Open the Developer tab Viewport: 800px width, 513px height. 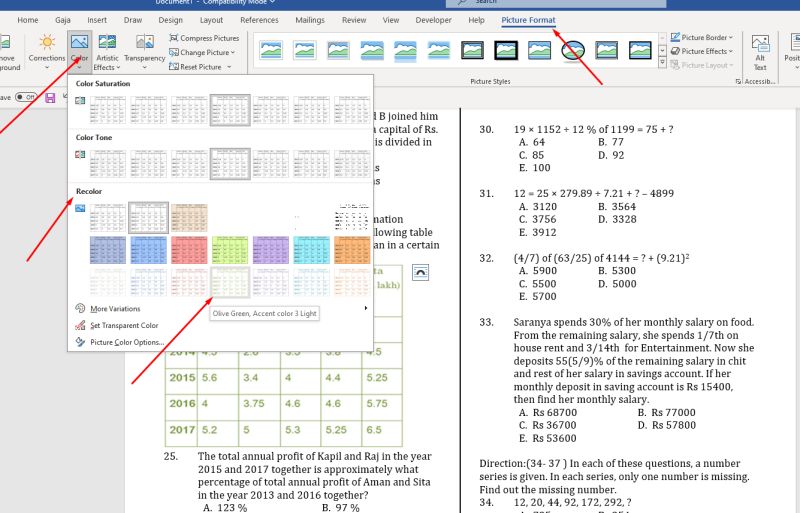click(x=434, y=20)
